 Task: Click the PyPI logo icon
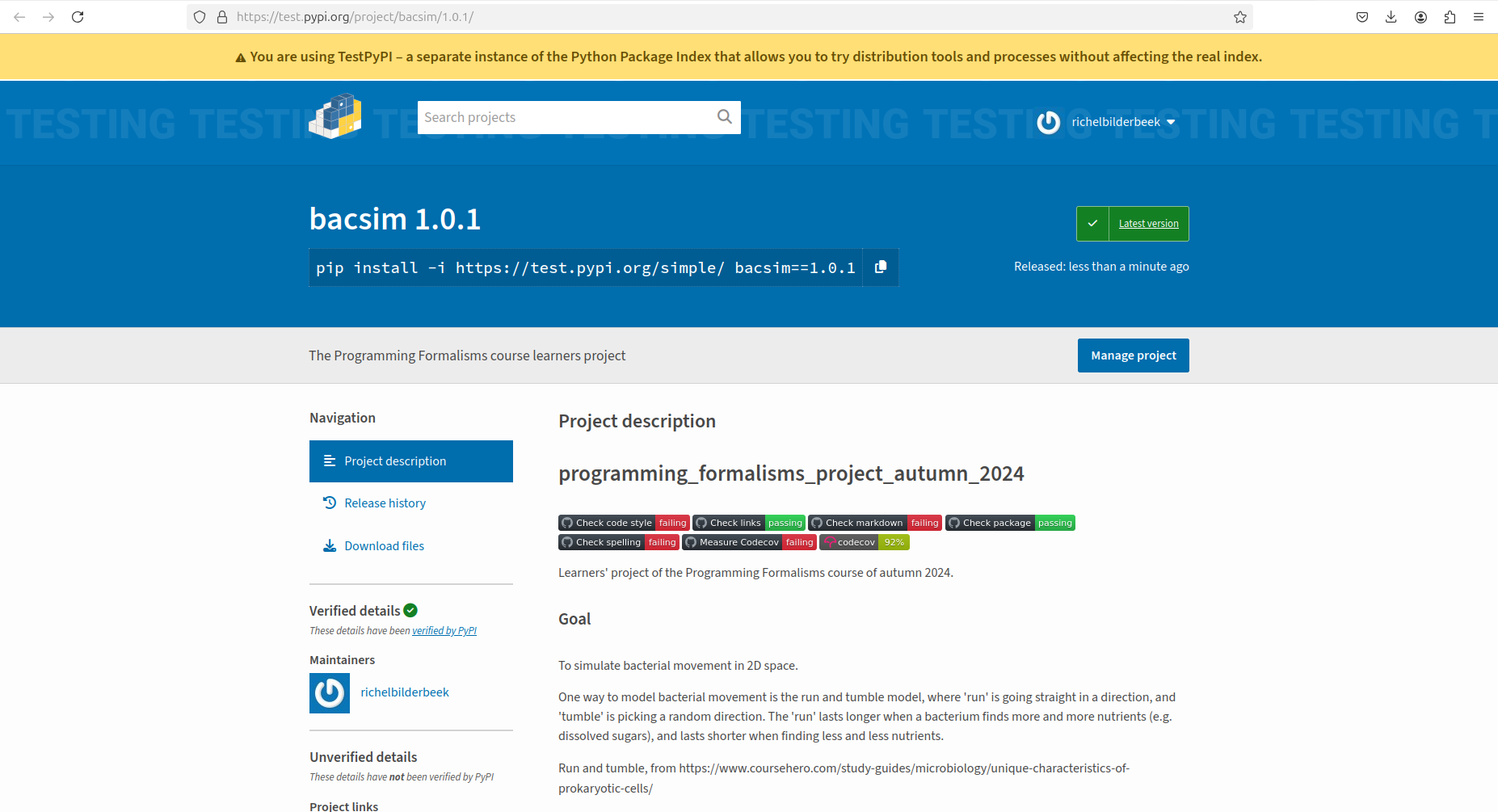[x=335, y=116]
